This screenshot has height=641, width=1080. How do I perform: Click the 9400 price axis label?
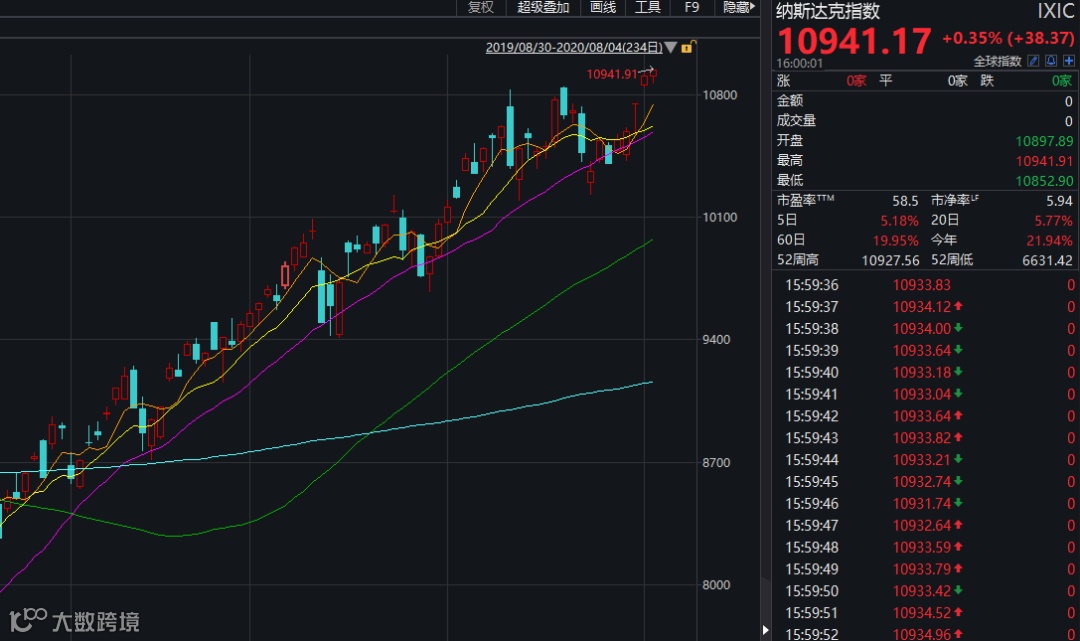[716, 339]
